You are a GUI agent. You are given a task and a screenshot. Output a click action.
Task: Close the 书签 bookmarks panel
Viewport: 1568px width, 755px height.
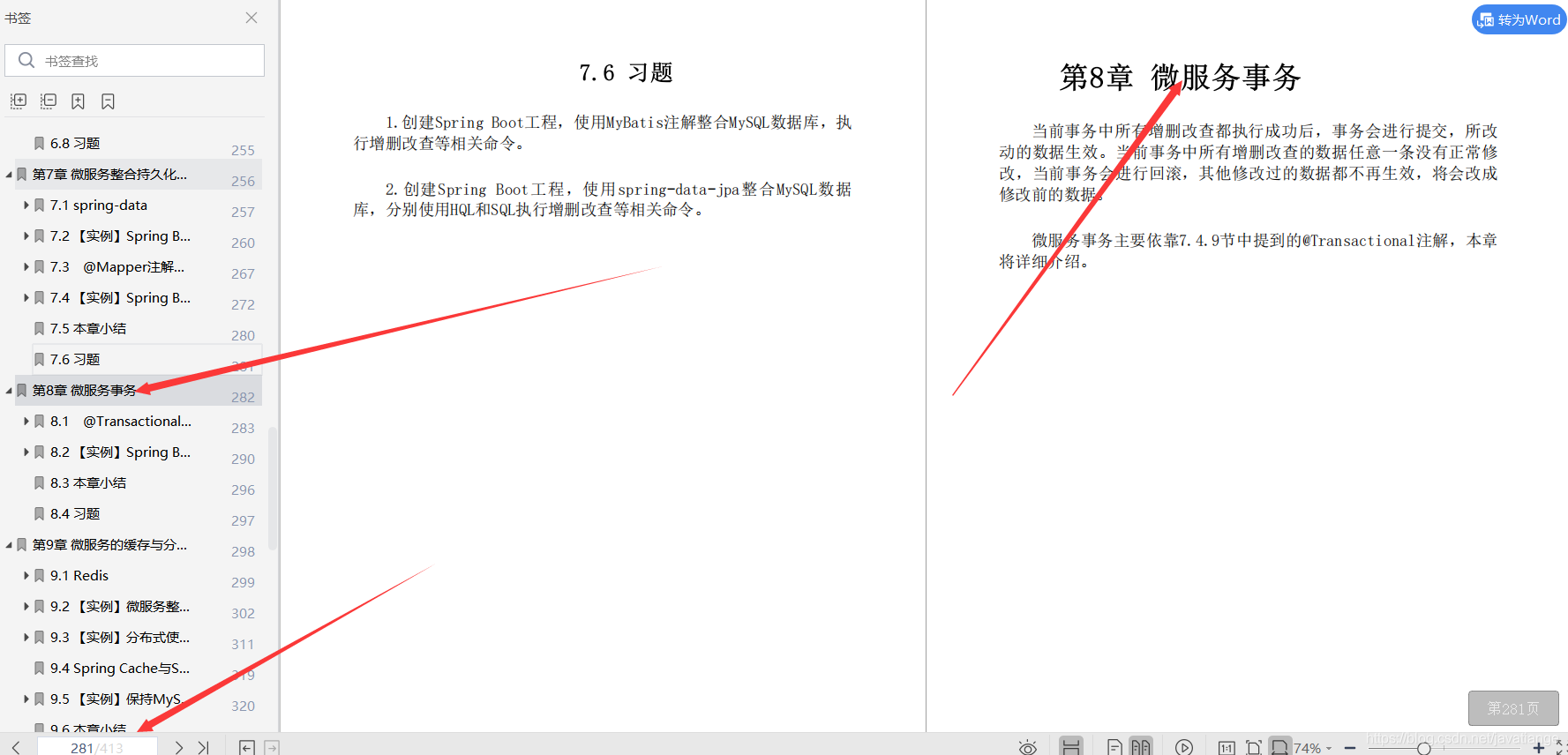(x=251, y=18)
